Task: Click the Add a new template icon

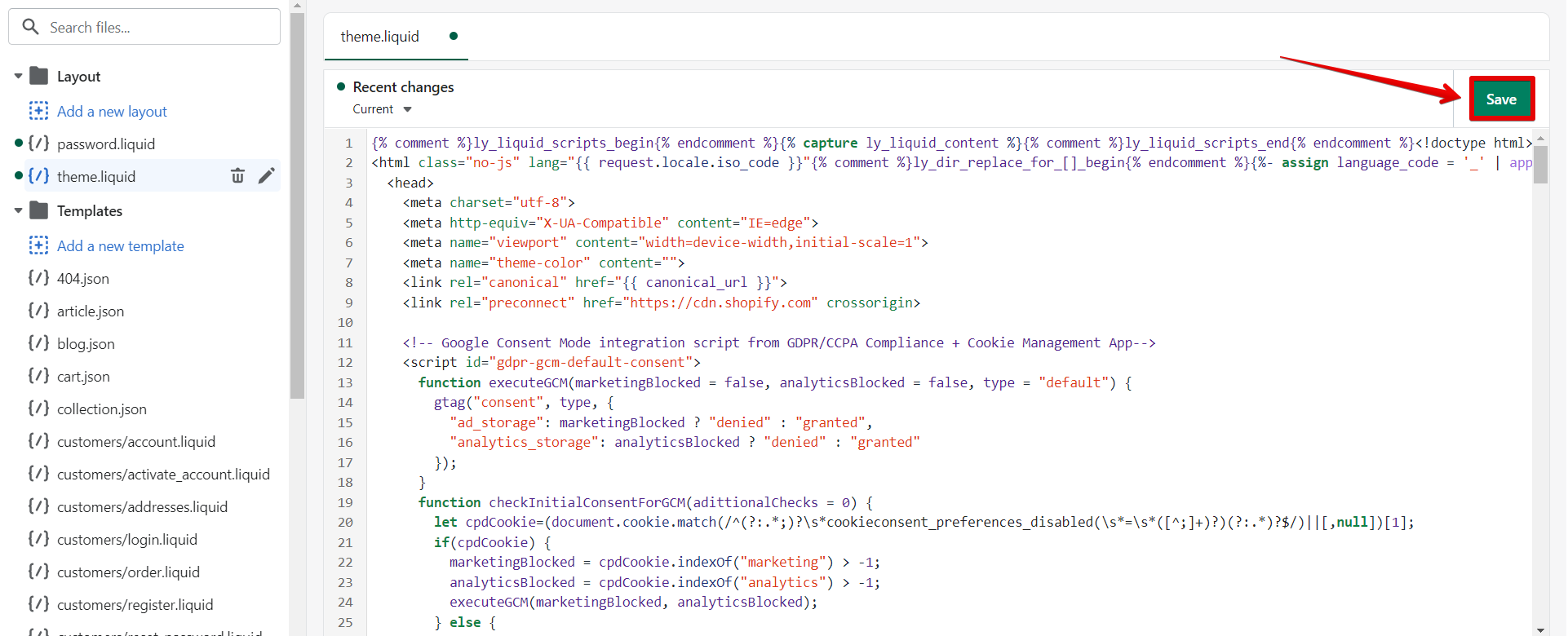Action: tap(38, 245)
